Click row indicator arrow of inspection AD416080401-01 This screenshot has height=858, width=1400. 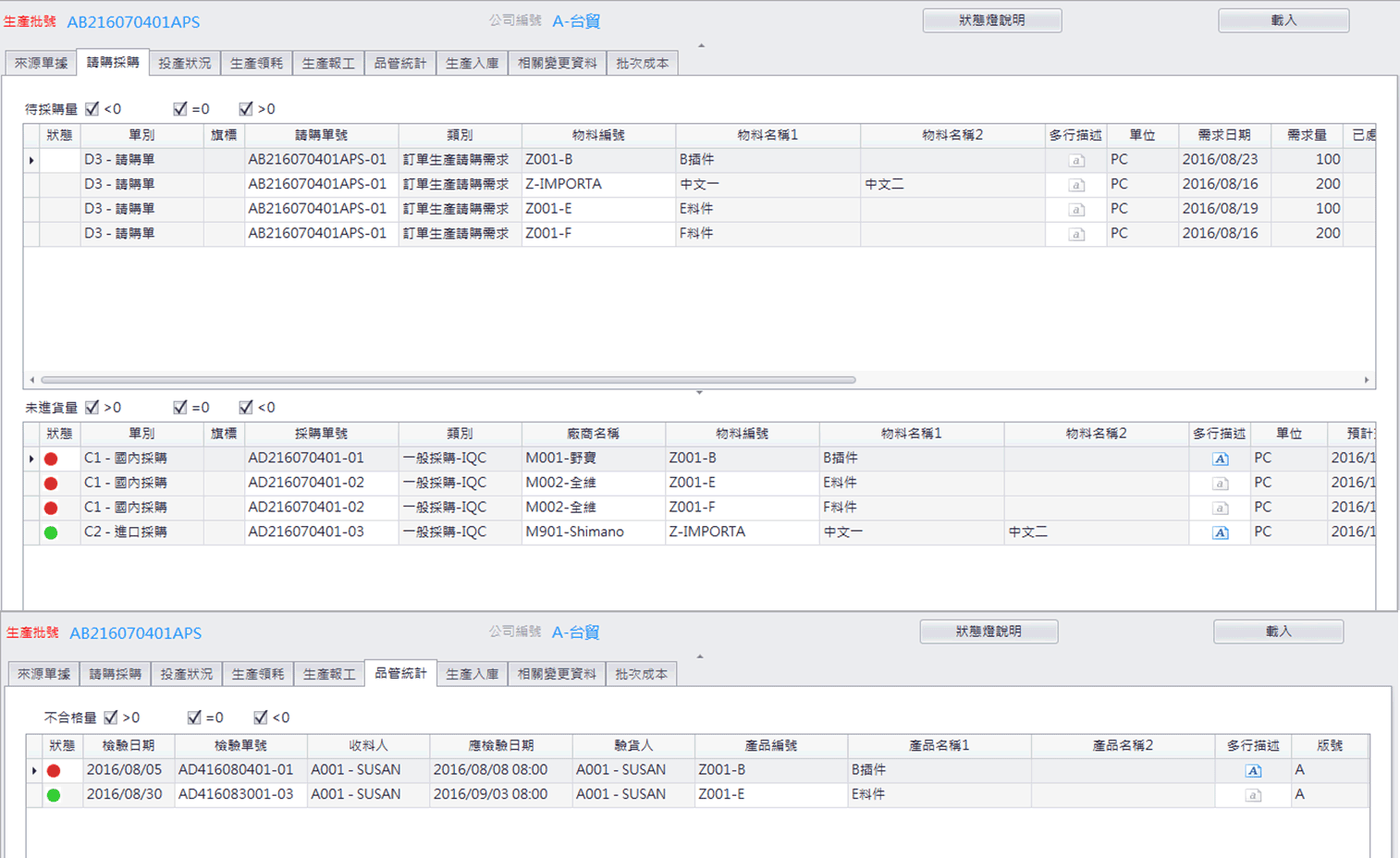[34, 770]
